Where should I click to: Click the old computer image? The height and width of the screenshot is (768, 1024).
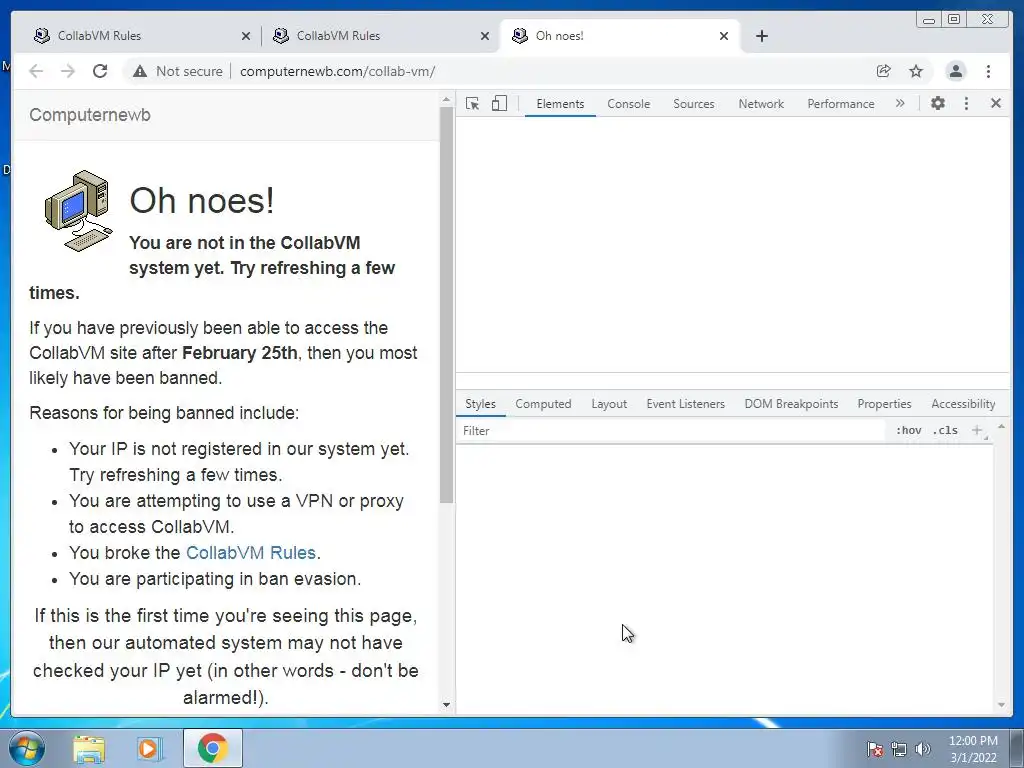pos(78,210)
